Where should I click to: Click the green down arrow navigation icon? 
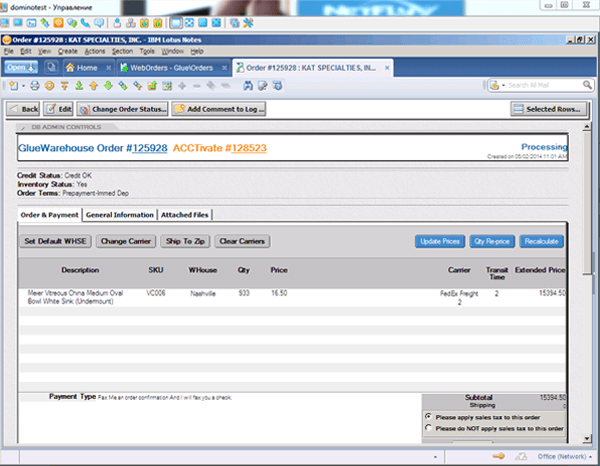coord(108,86)
